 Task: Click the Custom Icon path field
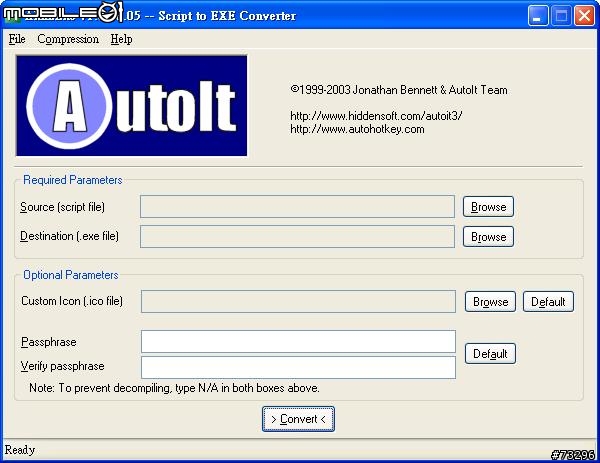[298, 301]
